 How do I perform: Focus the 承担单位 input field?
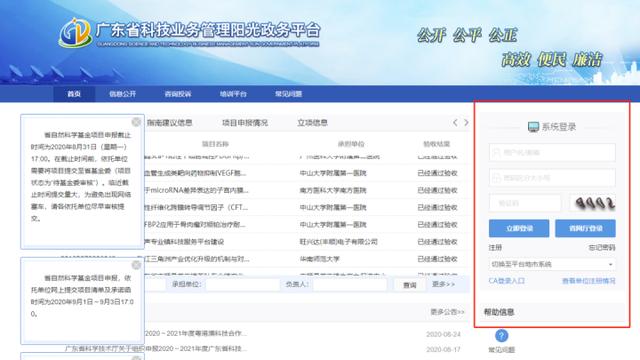point(243,284)
